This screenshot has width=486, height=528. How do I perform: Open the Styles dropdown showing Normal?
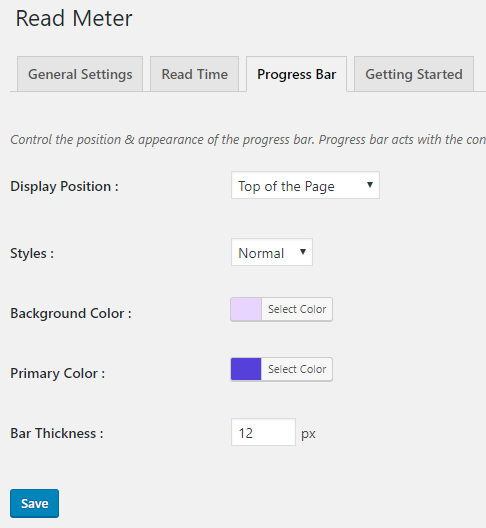click(272, 252)
